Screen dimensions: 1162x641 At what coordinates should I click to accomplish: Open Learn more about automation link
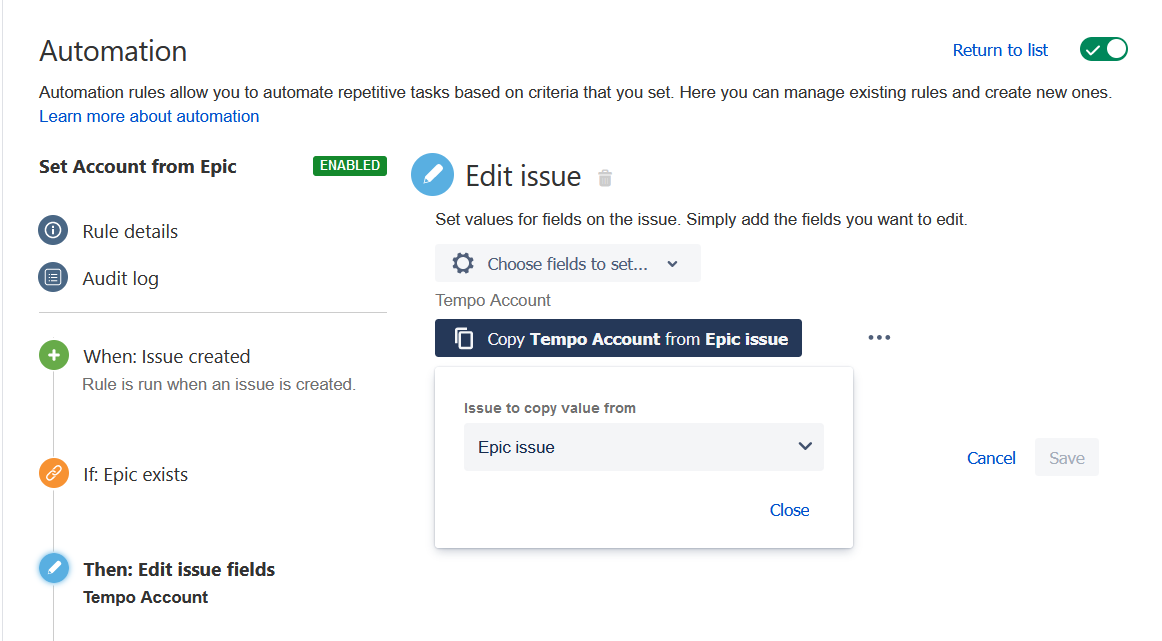pos(149,116)
